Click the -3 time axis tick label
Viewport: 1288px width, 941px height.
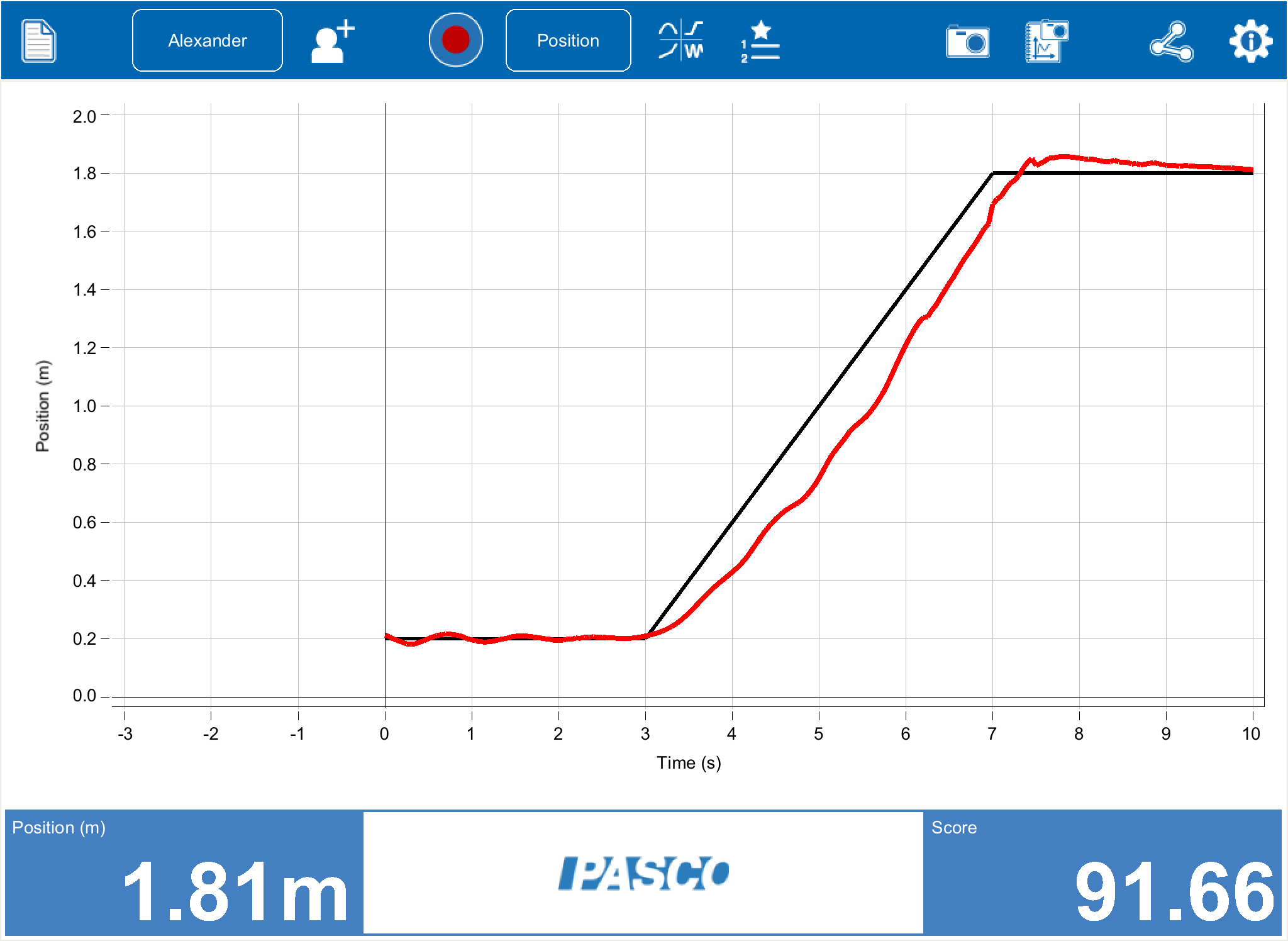[x=125, y=733]
